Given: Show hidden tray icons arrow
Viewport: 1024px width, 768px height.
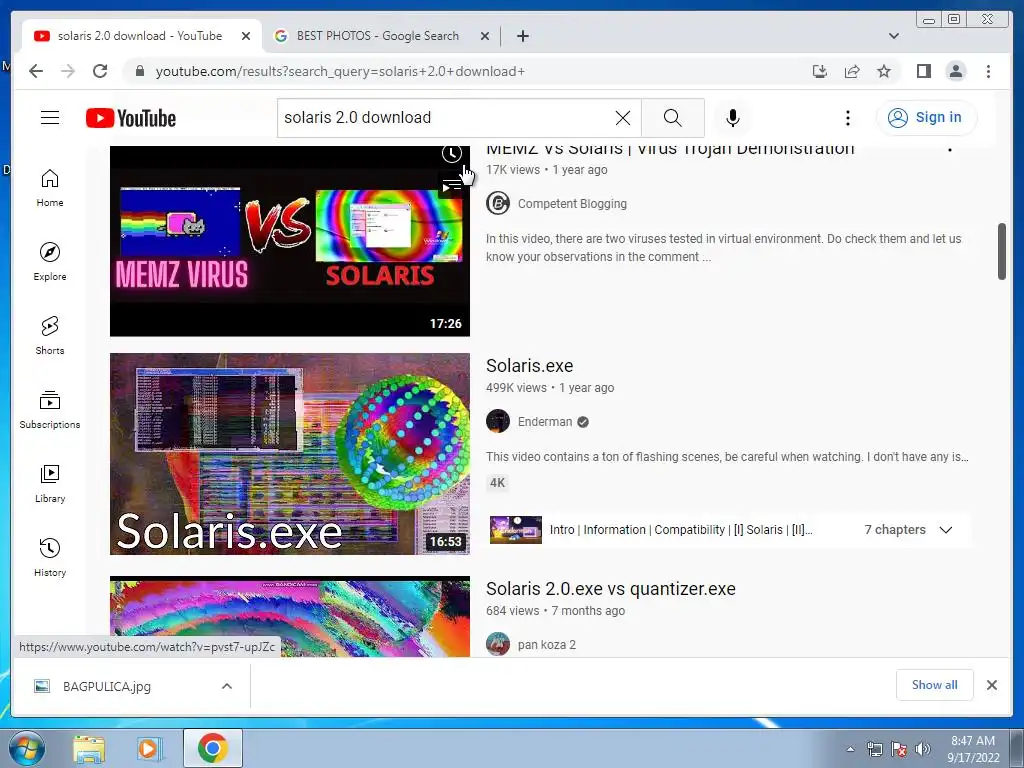Looking at the screenshot, I should pyautogui.click(x=850, y=749).
